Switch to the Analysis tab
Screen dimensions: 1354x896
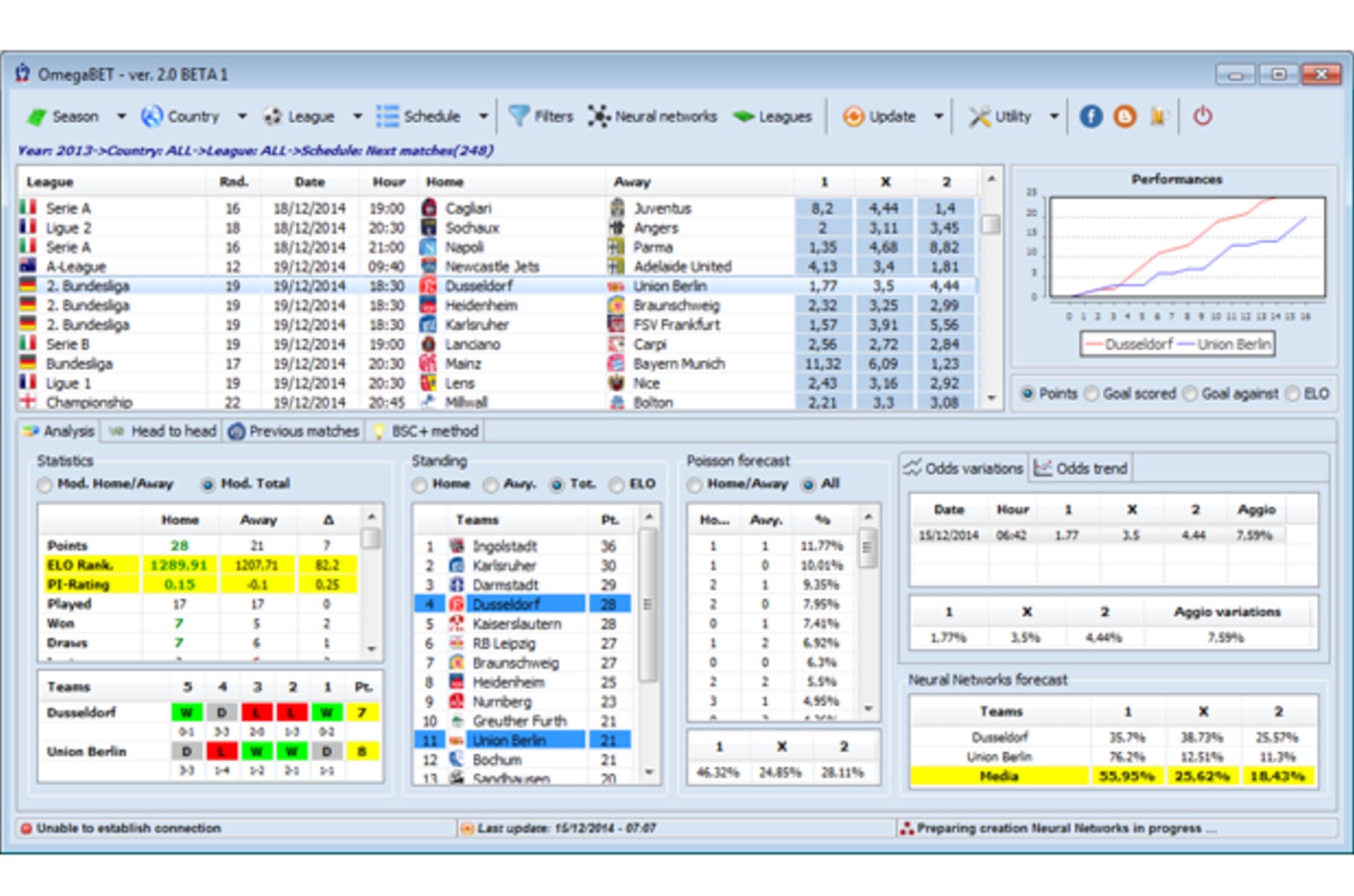click(x=59, y=432)
